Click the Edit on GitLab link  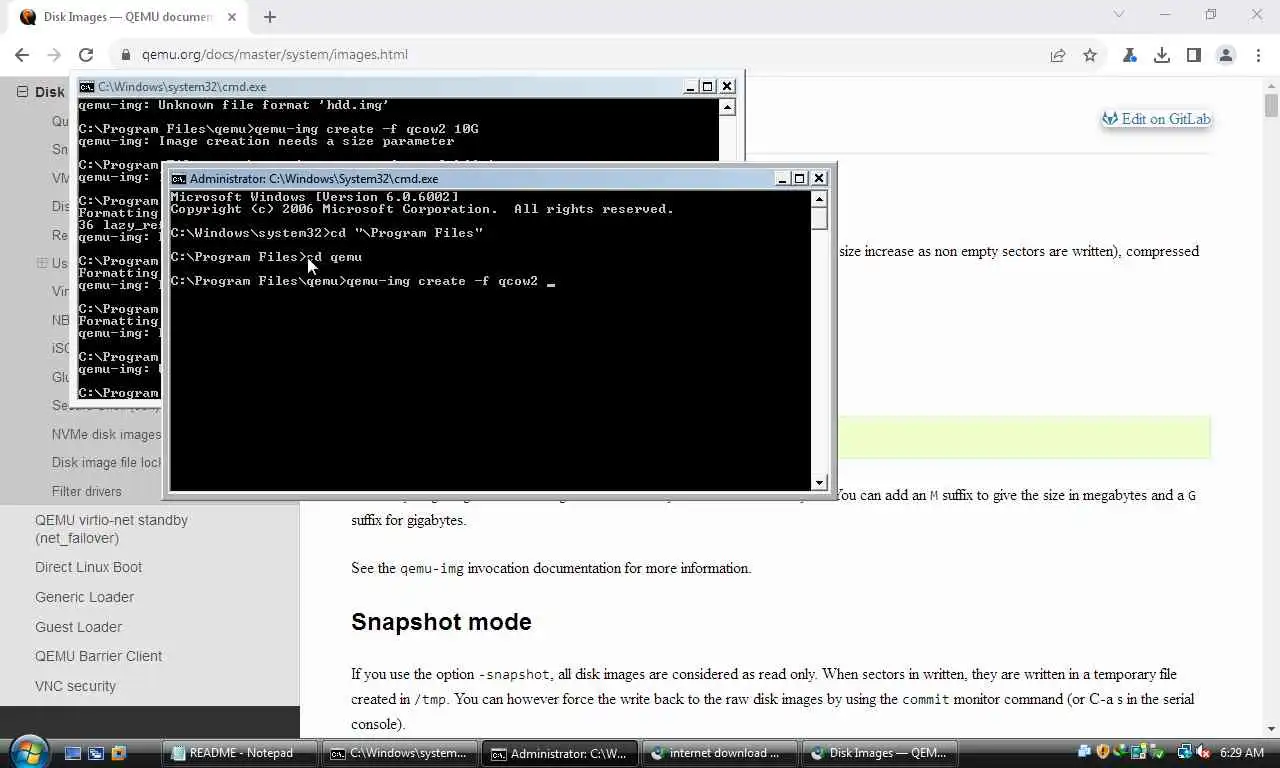pos(1156,118)
